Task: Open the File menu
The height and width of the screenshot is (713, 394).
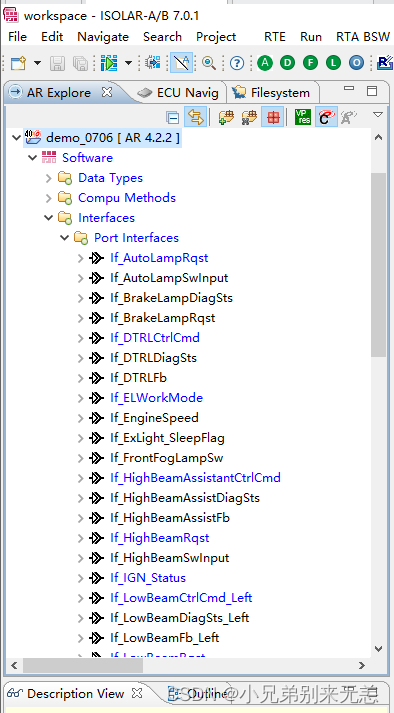Action: pyautogui.click(x=17, y=37)
